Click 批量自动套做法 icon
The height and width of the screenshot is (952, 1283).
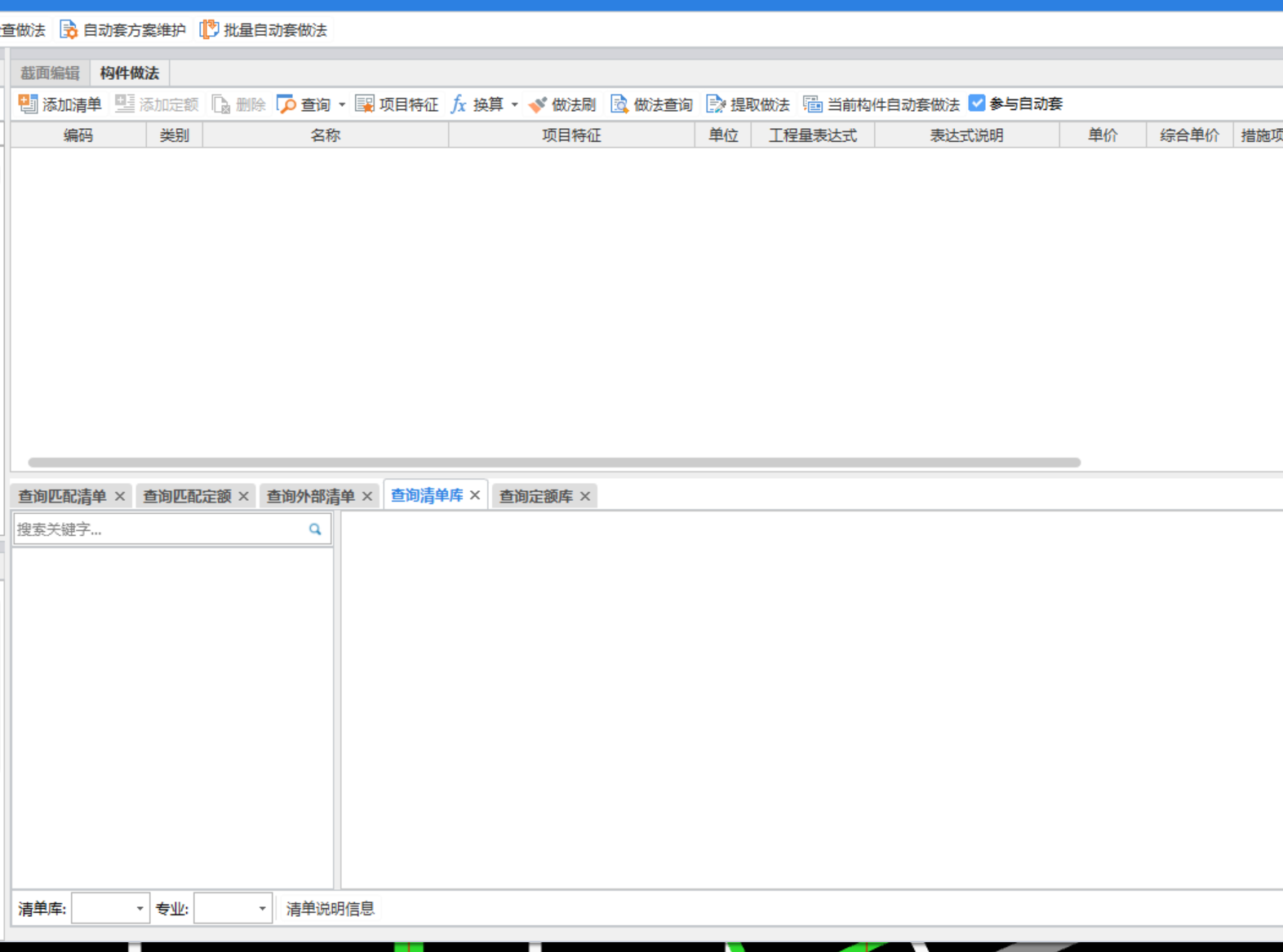209,30
